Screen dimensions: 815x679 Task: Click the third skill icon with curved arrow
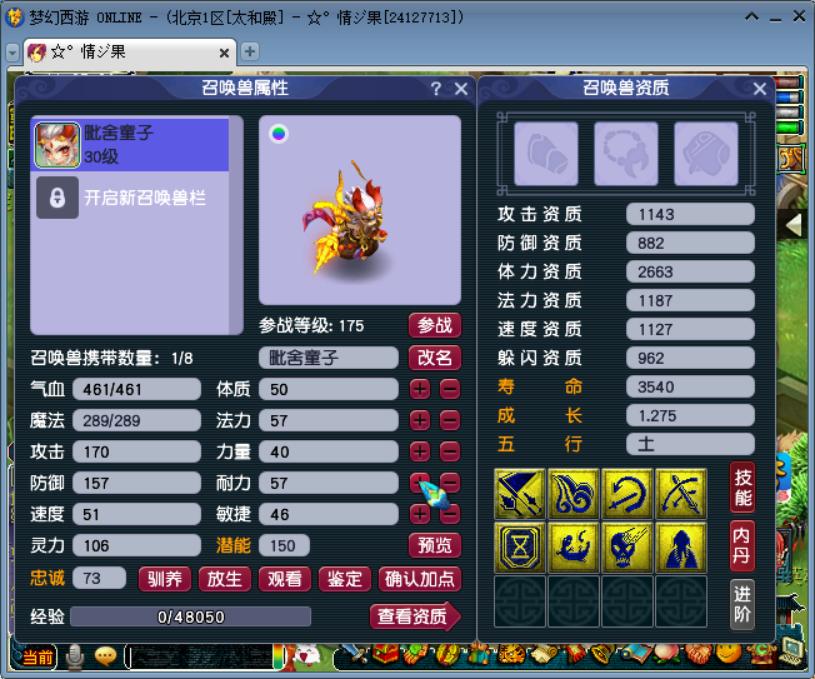tap(627, 493)
